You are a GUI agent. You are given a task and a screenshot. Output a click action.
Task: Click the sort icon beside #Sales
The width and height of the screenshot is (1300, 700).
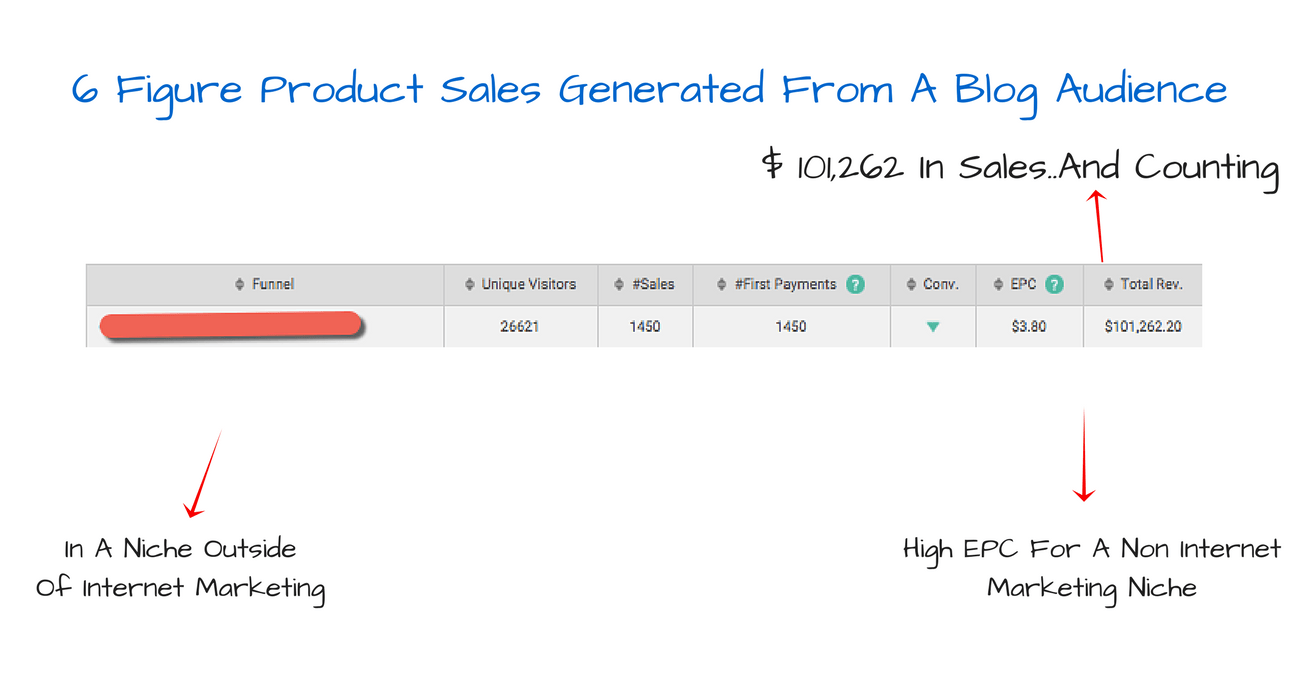621,285
